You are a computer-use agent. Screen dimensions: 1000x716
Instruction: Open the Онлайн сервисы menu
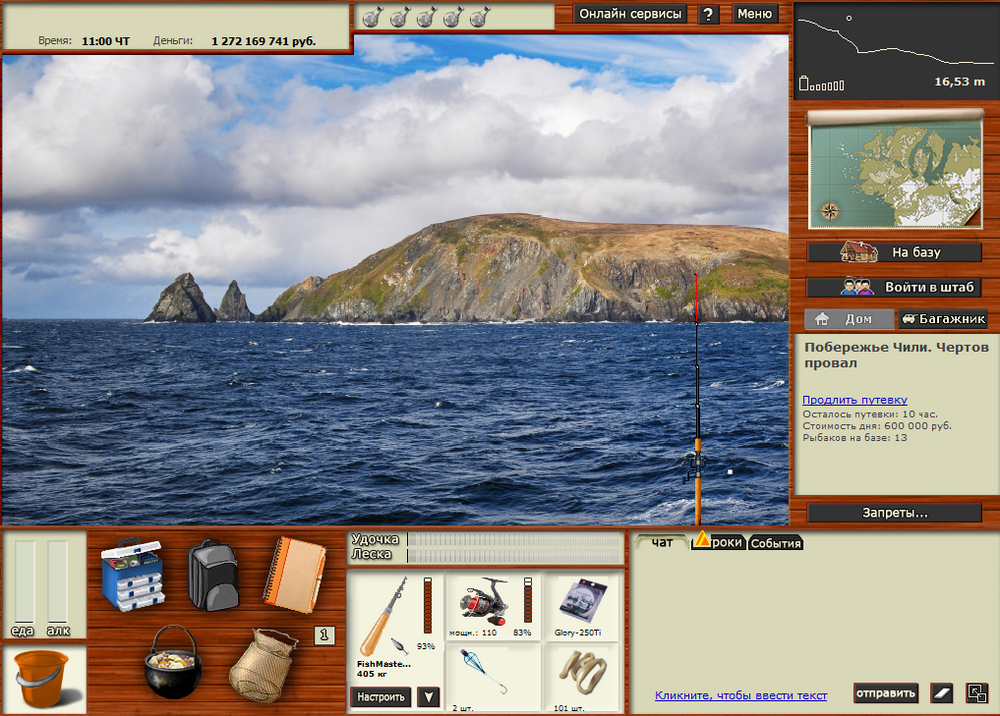(630, 14)
